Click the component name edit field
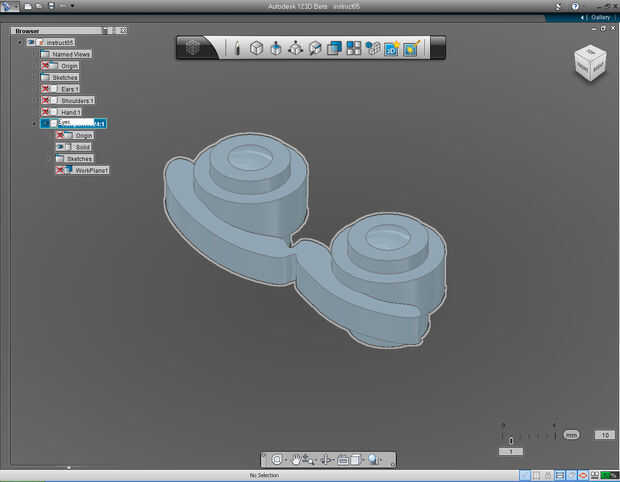This screenshot has height=482, width=620. [76, 123]
